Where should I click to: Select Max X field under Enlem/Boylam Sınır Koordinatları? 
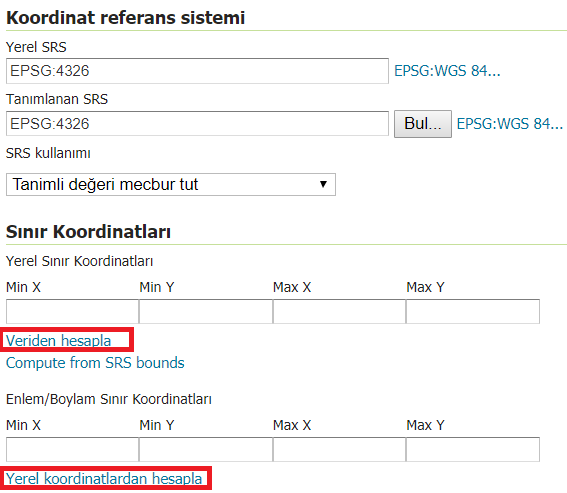[339, 450]
